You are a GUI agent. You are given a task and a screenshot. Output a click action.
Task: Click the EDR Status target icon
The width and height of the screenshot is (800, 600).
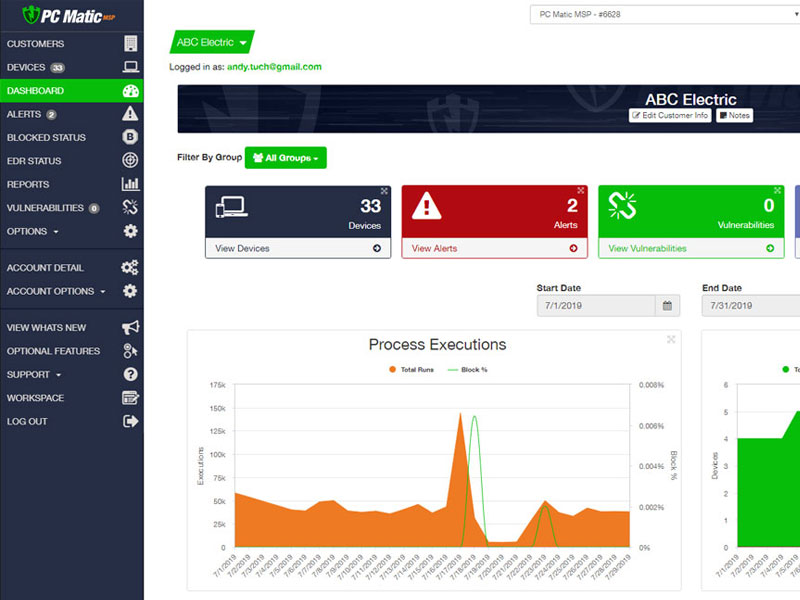pos(130,160)
